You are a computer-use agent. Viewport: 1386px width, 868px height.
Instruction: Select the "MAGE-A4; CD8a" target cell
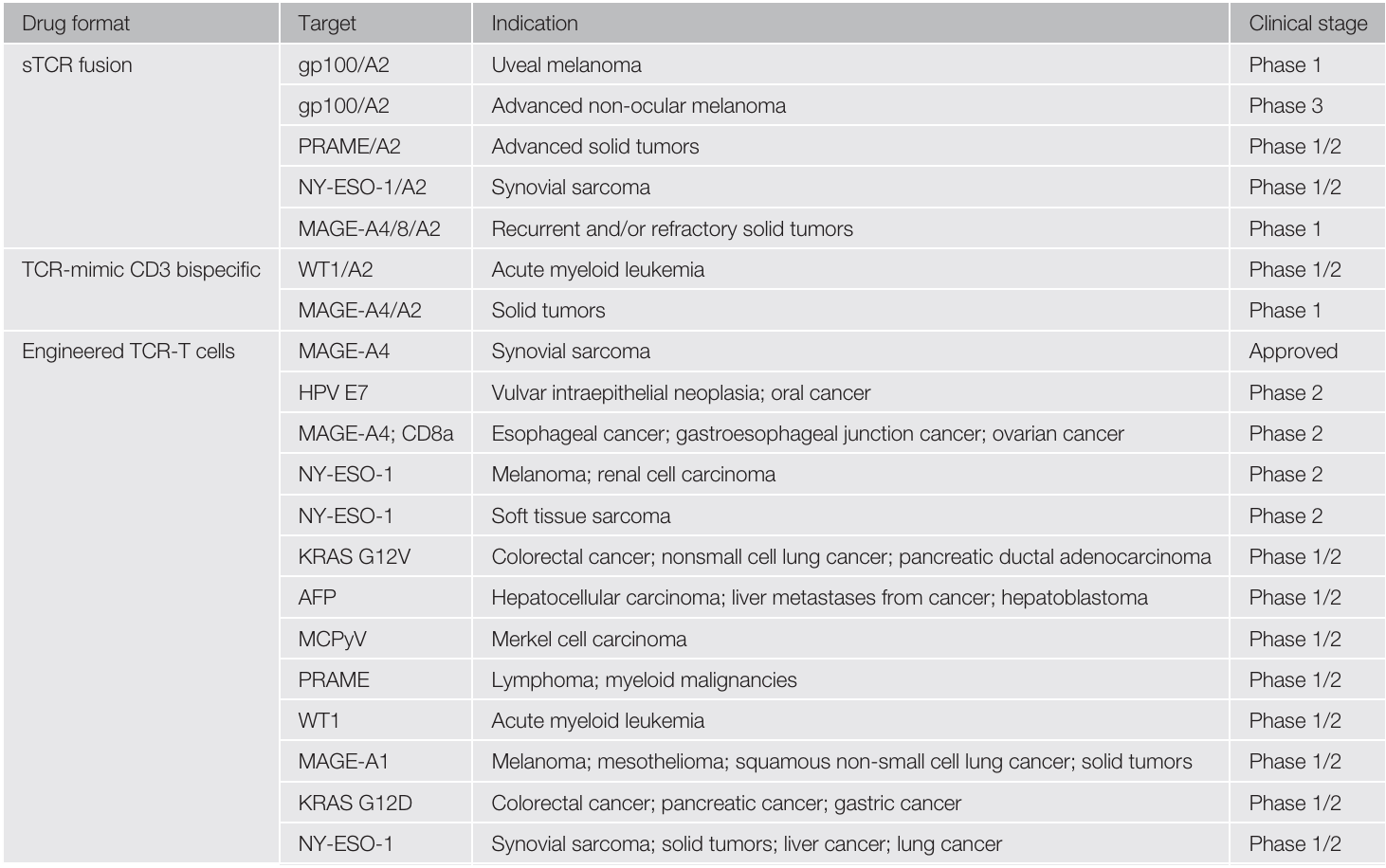point(375,434)
